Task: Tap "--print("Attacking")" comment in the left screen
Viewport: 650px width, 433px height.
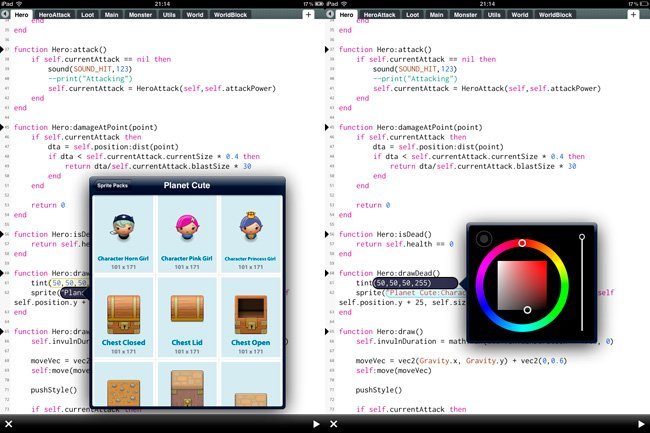Action: pos(90,79)
